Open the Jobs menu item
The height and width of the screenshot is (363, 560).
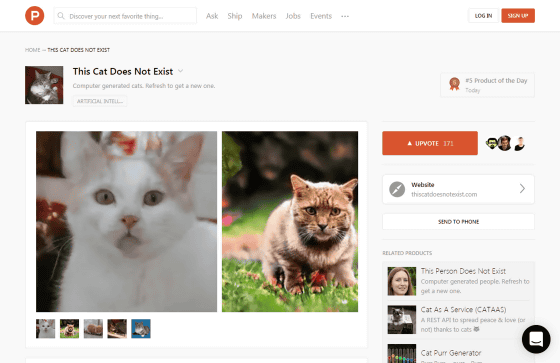pyautogui.click(x=293, y=16)
